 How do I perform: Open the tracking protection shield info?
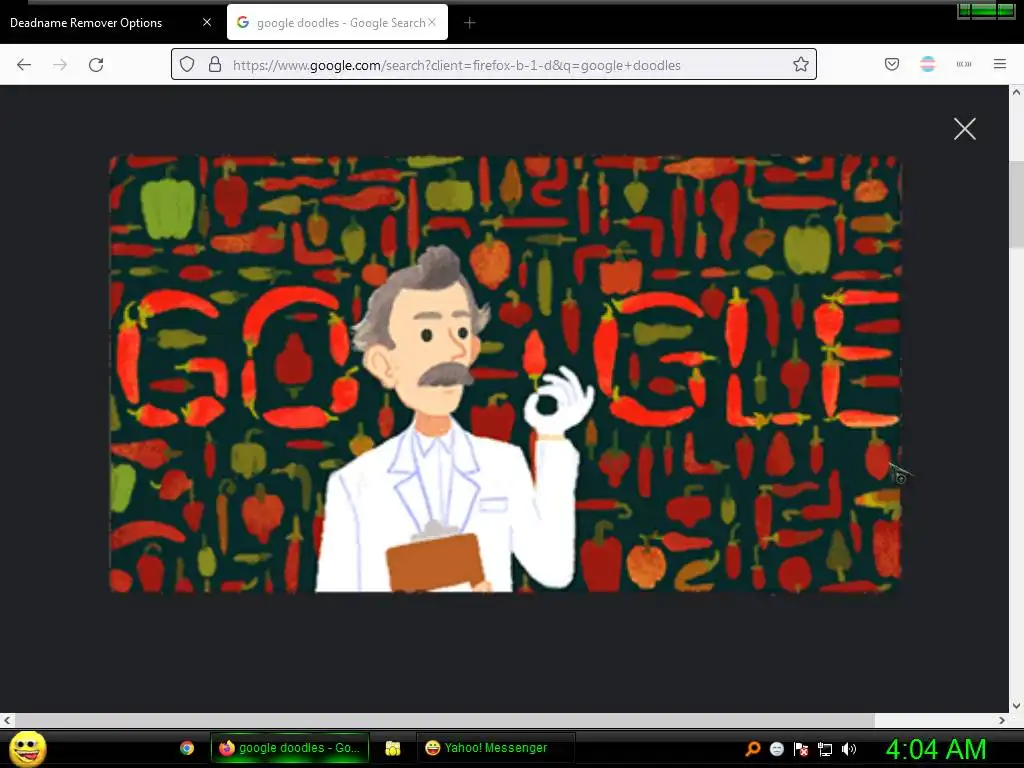click(187, 65)
